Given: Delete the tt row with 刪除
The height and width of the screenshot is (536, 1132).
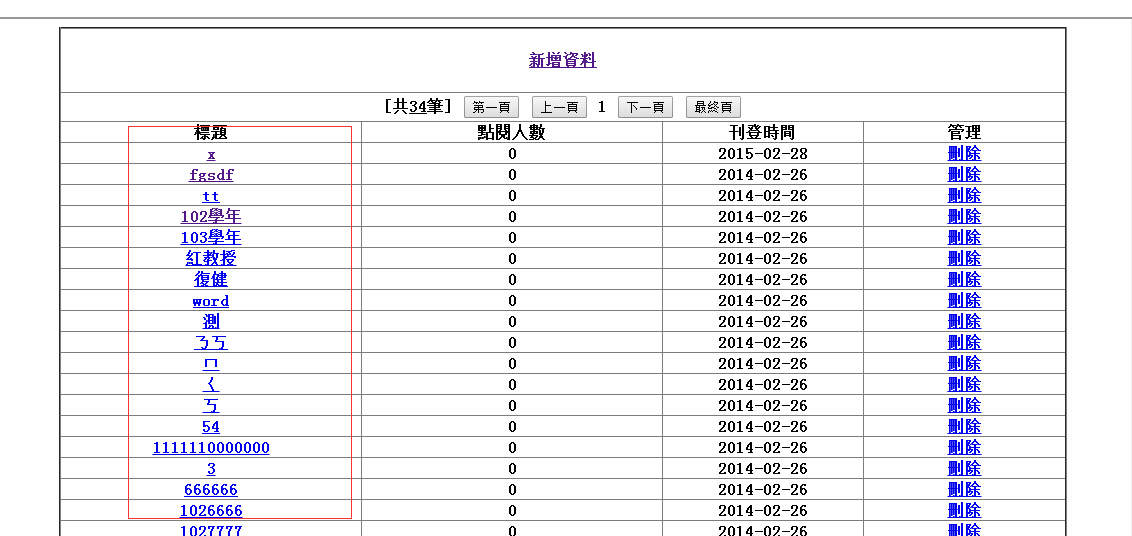Looking at the screenshot, I should [964, 196].
